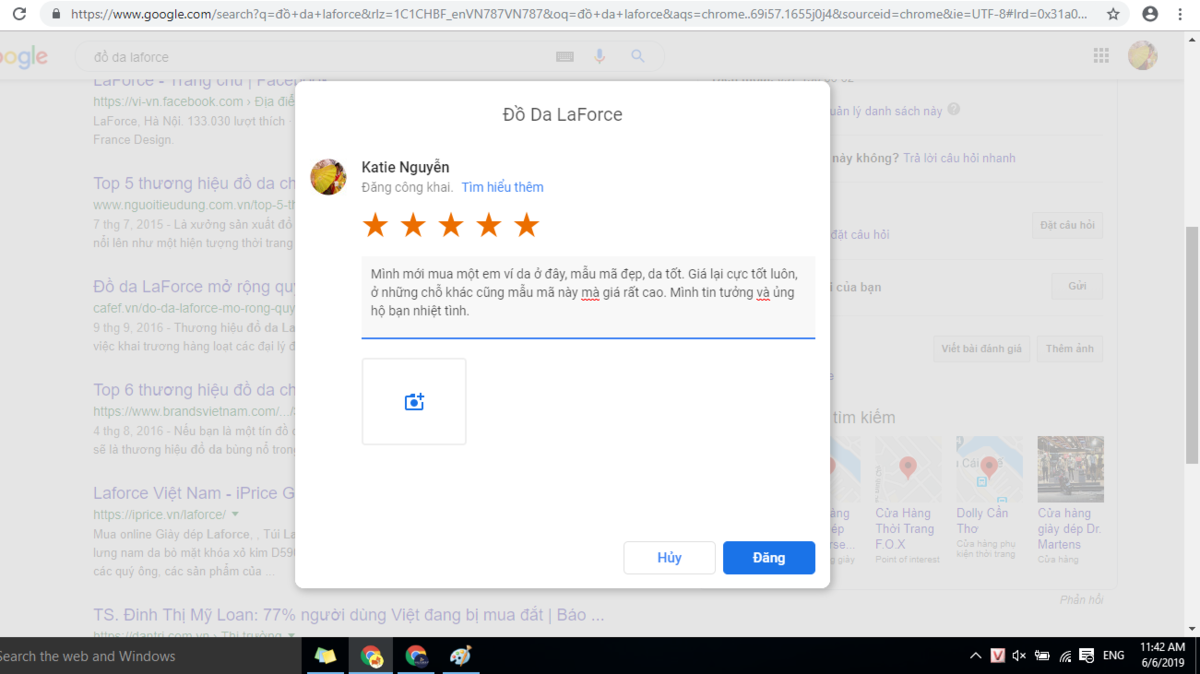Click the help question-mark icon beside 'danh sách này'
Screen dimensions: 1200x674
tap(953, 109)
